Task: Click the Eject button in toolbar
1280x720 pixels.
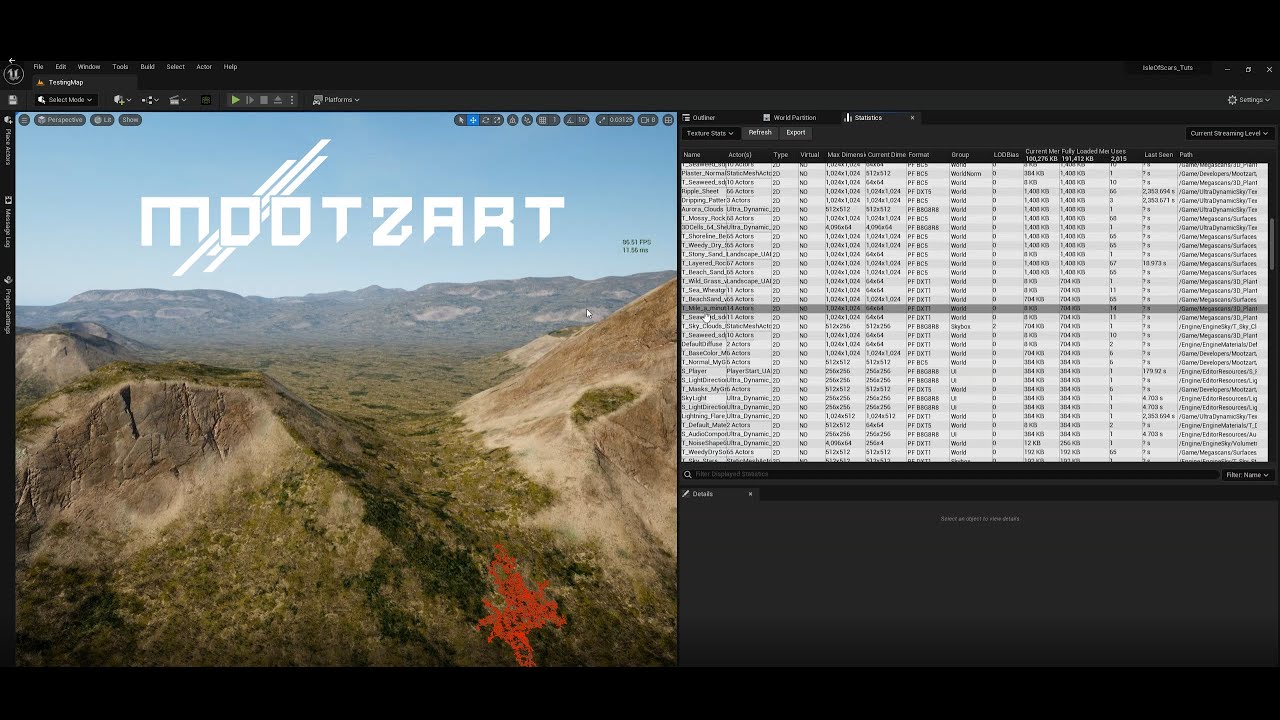Action: tap(278, 100)
